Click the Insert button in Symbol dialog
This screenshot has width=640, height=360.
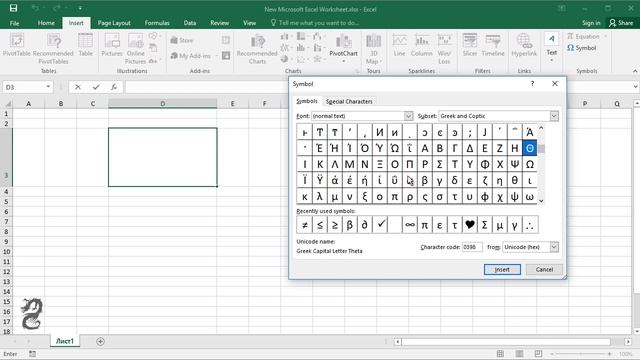click(502, 269)
